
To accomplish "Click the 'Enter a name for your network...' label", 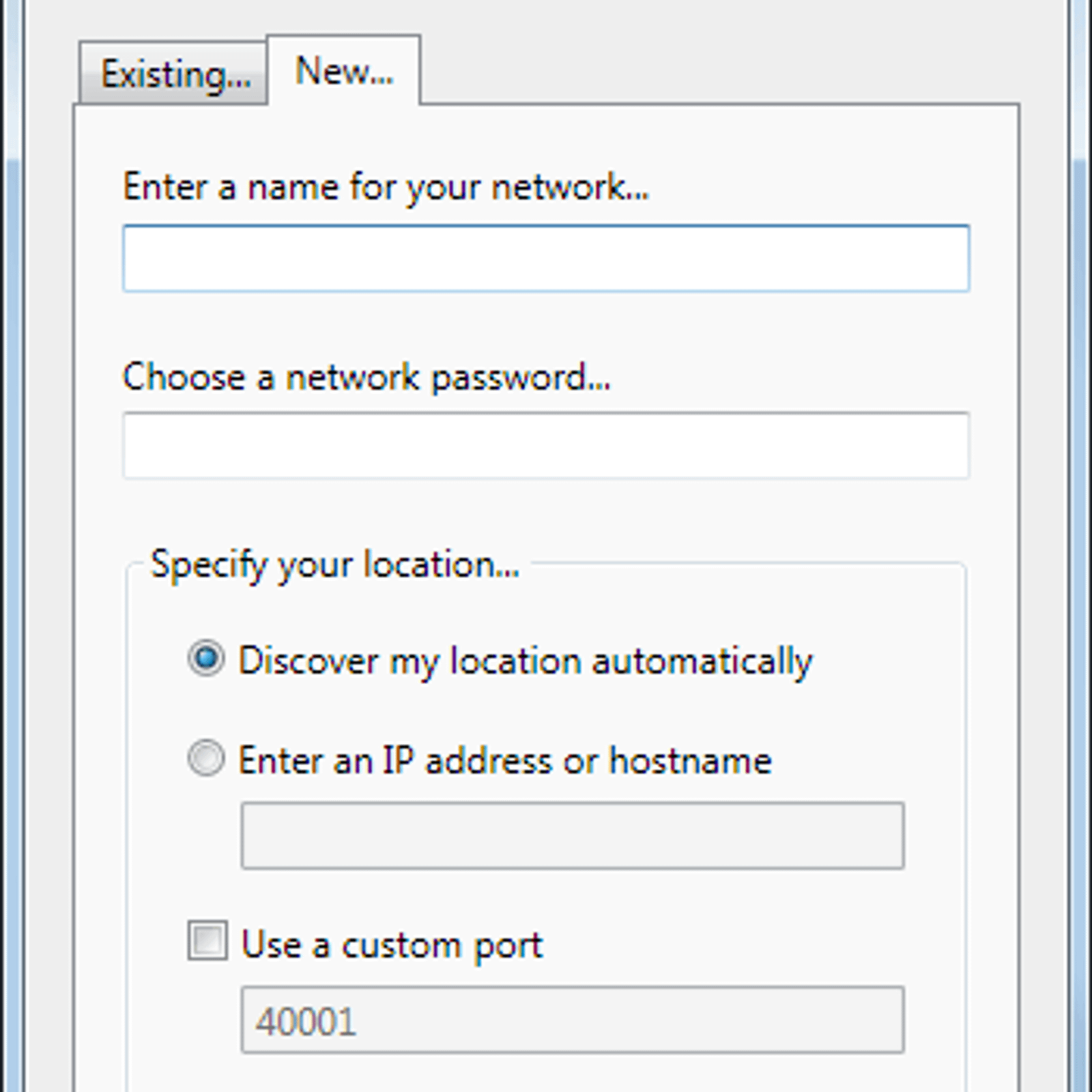I will (x=386, y=186).
